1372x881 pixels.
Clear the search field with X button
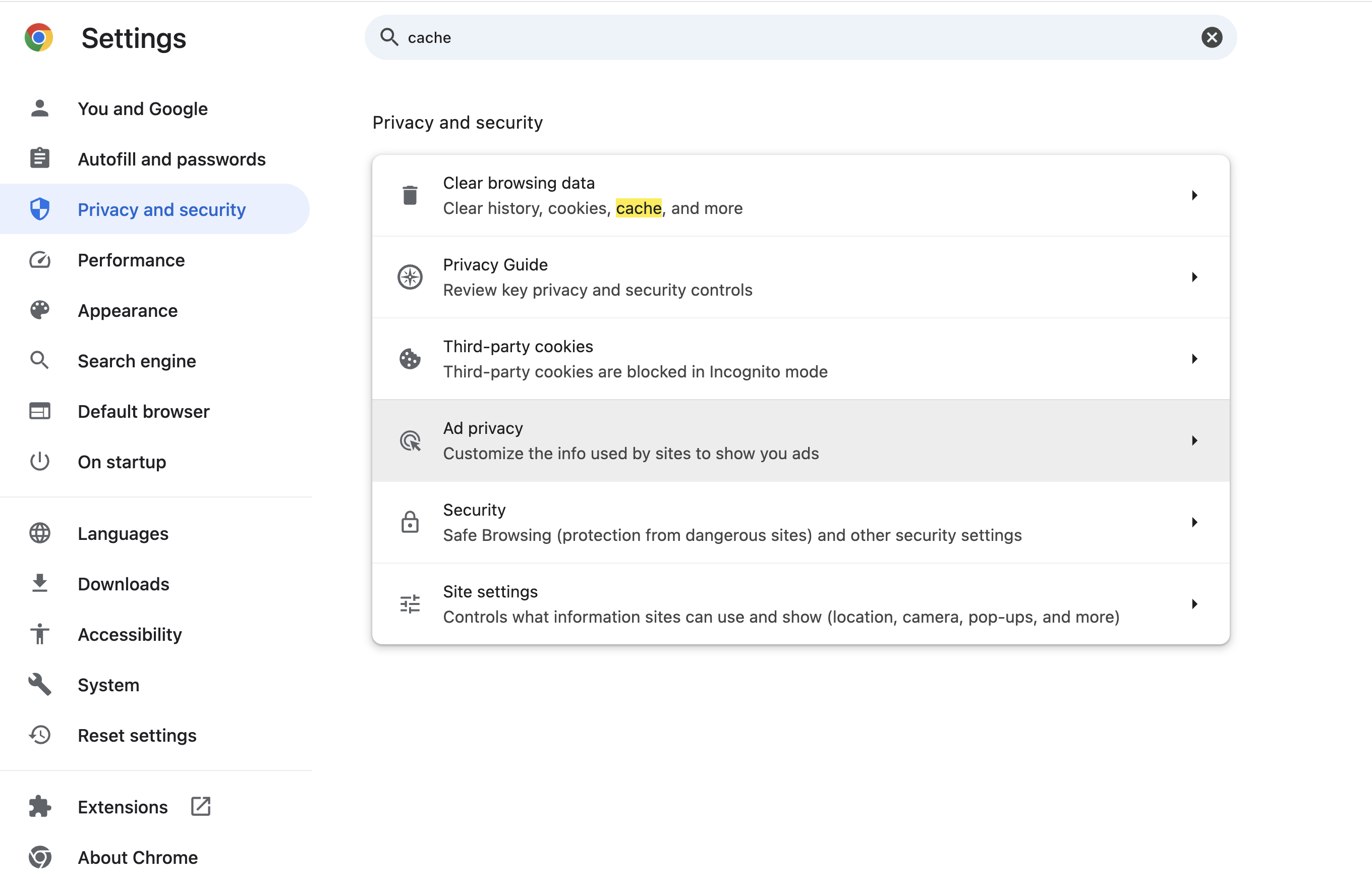tap(1211, 37)
